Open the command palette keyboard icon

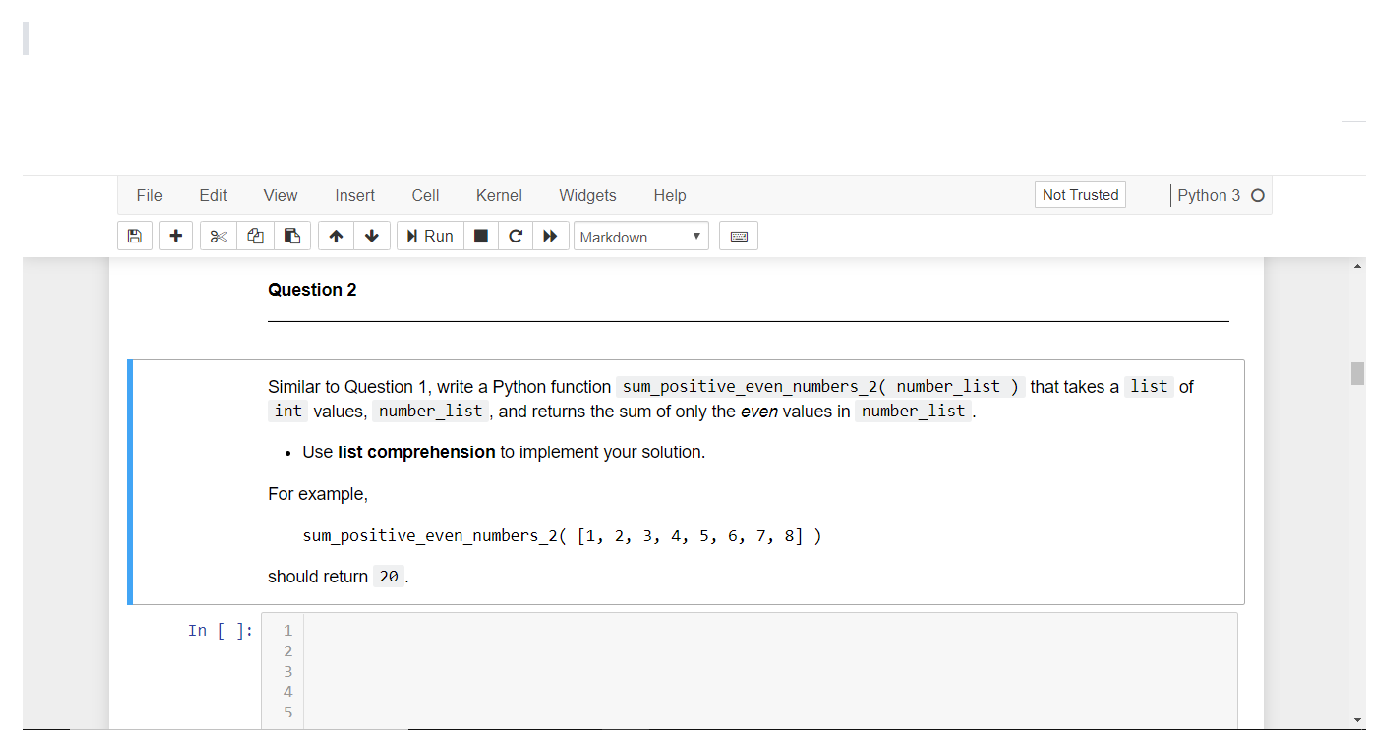(739, 236)
